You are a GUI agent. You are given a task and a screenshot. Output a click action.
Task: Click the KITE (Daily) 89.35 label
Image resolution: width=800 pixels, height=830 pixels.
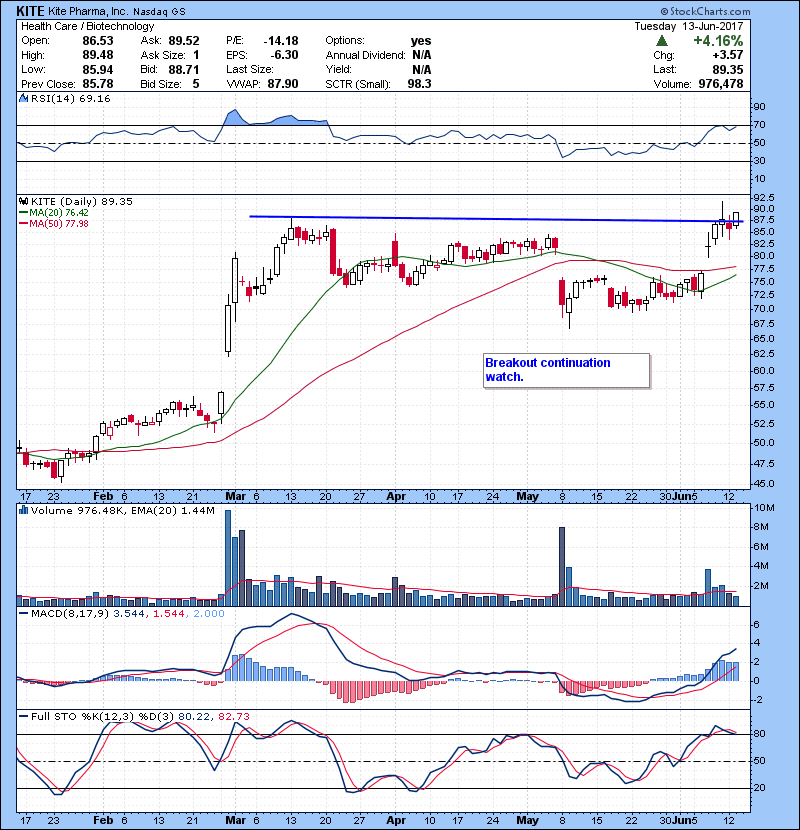pos(82,201)
